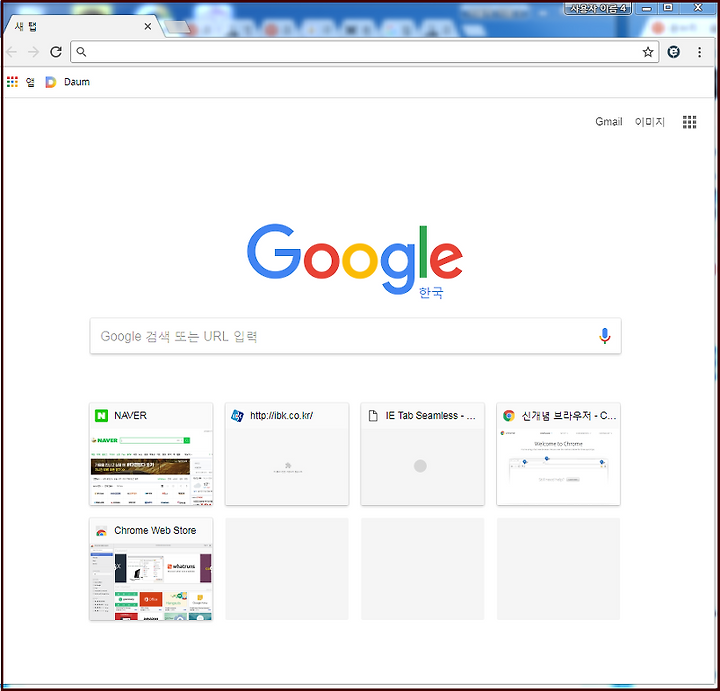The height and width of the screenshot is (691, 720).
Task: Focus the Google search input box
Action: point(355,336)
